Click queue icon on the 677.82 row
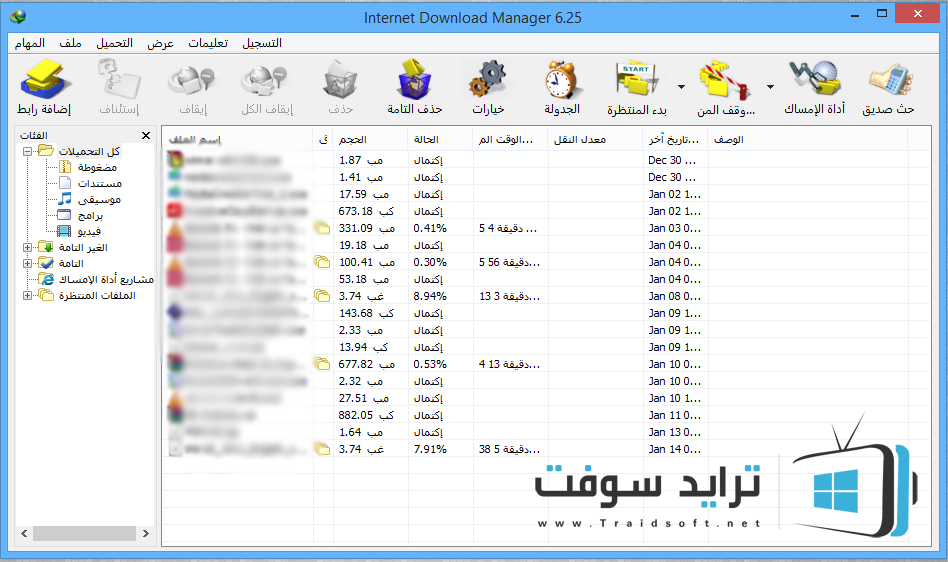 (322, 364)
